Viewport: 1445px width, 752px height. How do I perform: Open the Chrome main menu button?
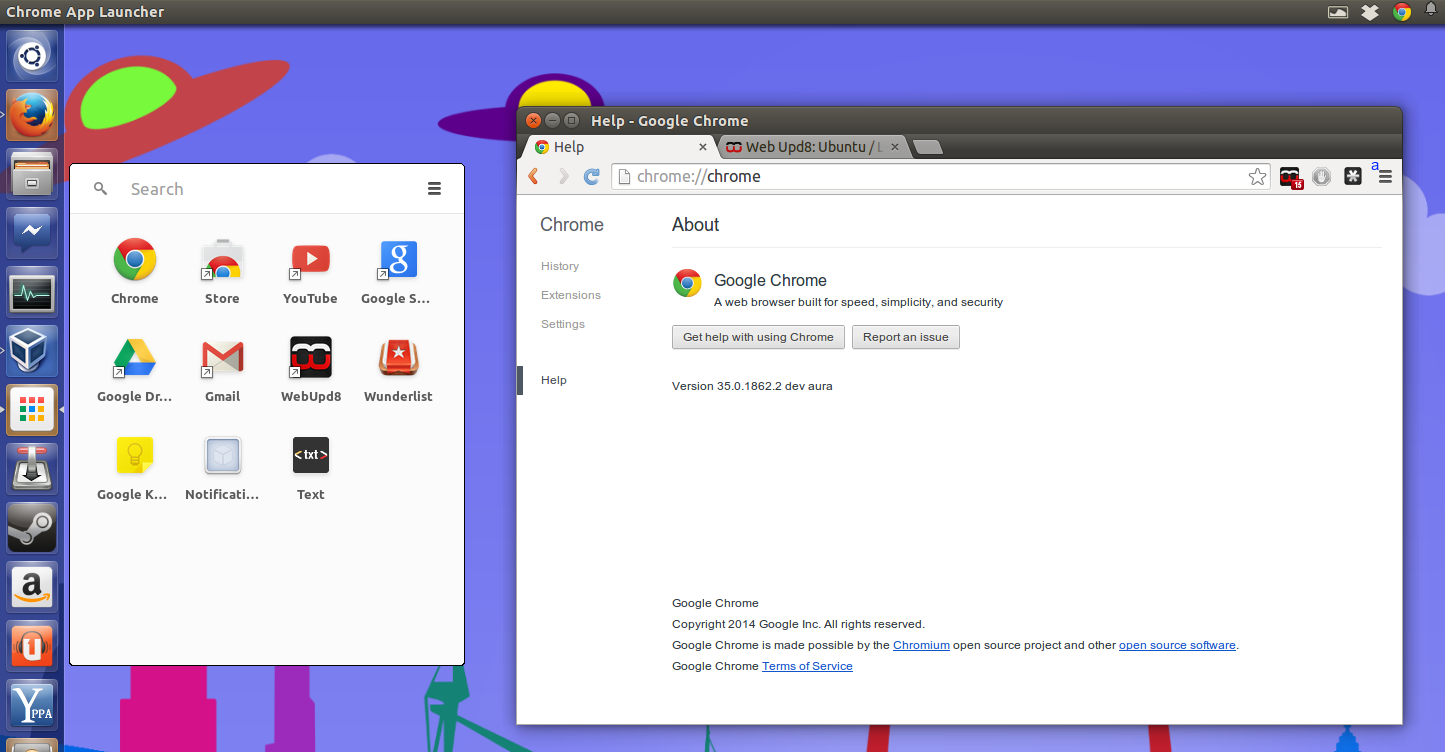[x=1385, y=176]
